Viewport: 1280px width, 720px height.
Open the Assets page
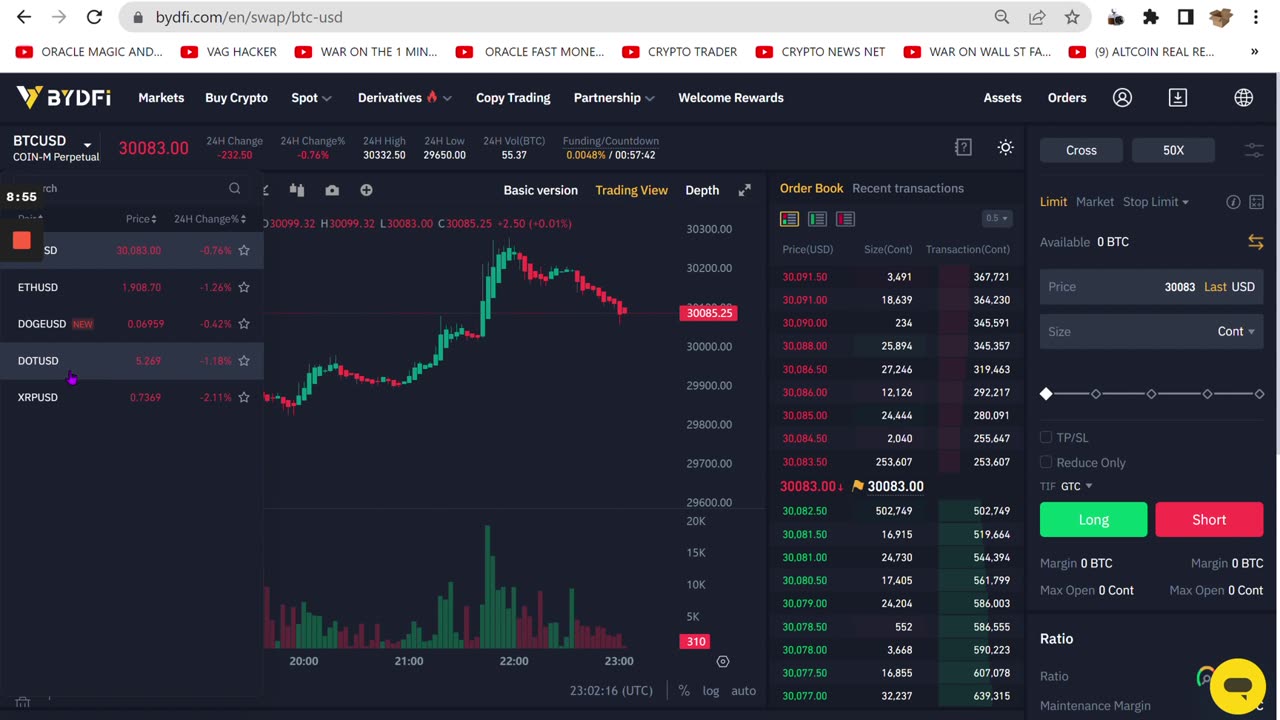[x=1002, y=98]
